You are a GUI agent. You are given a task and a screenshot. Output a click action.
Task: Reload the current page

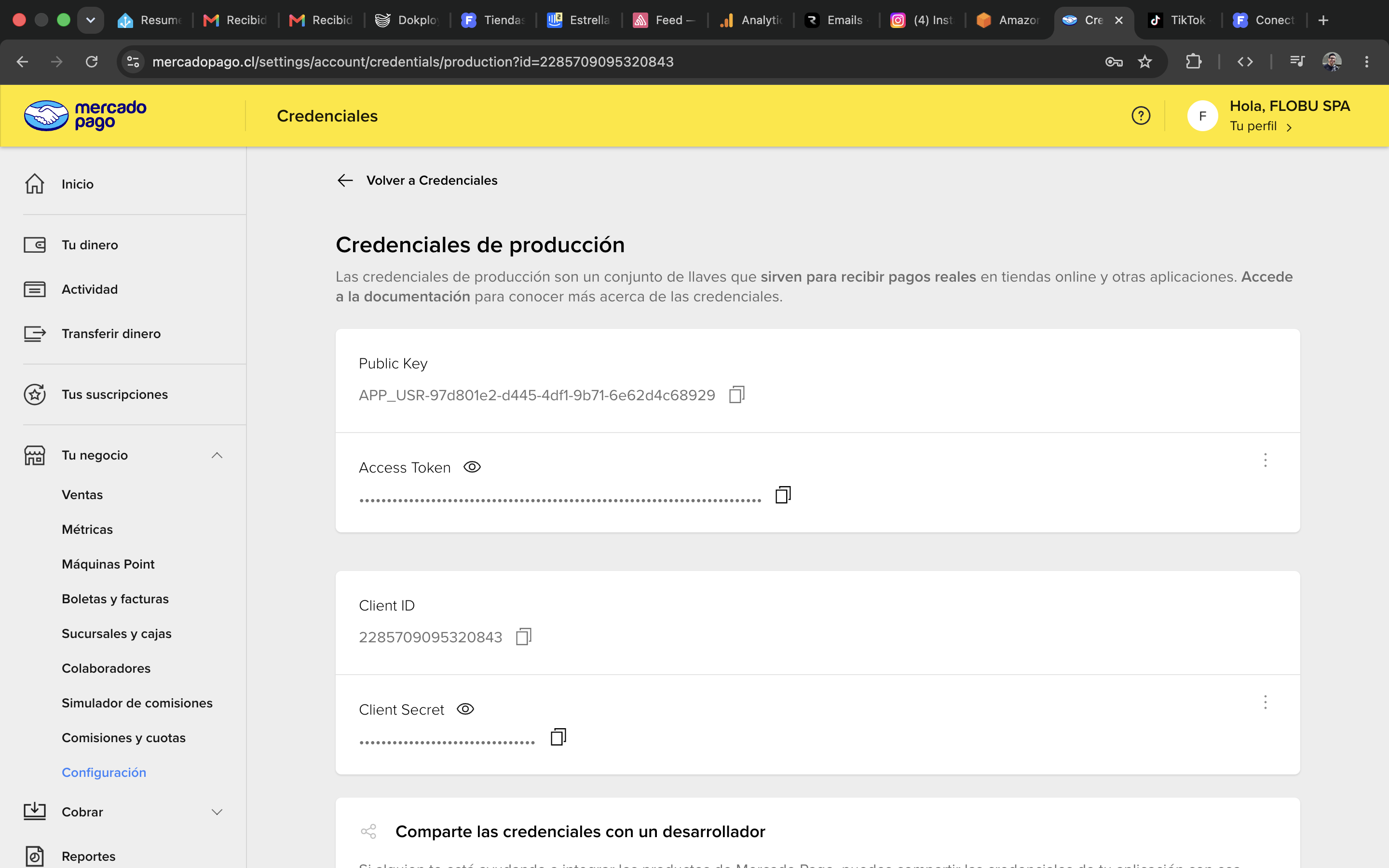coord(92,61)
